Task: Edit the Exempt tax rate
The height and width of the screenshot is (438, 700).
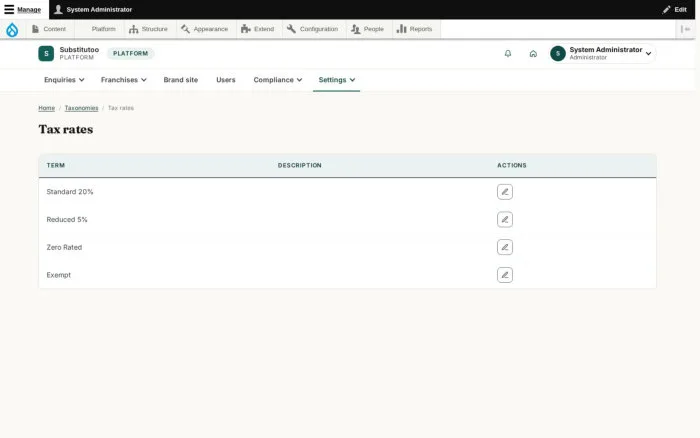Action: 505,275
